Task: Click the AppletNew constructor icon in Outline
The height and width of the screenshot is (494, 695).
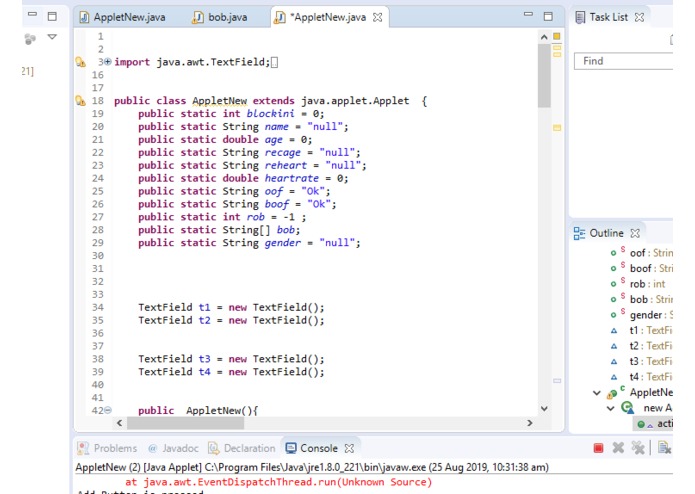Action: coord(614,393)
